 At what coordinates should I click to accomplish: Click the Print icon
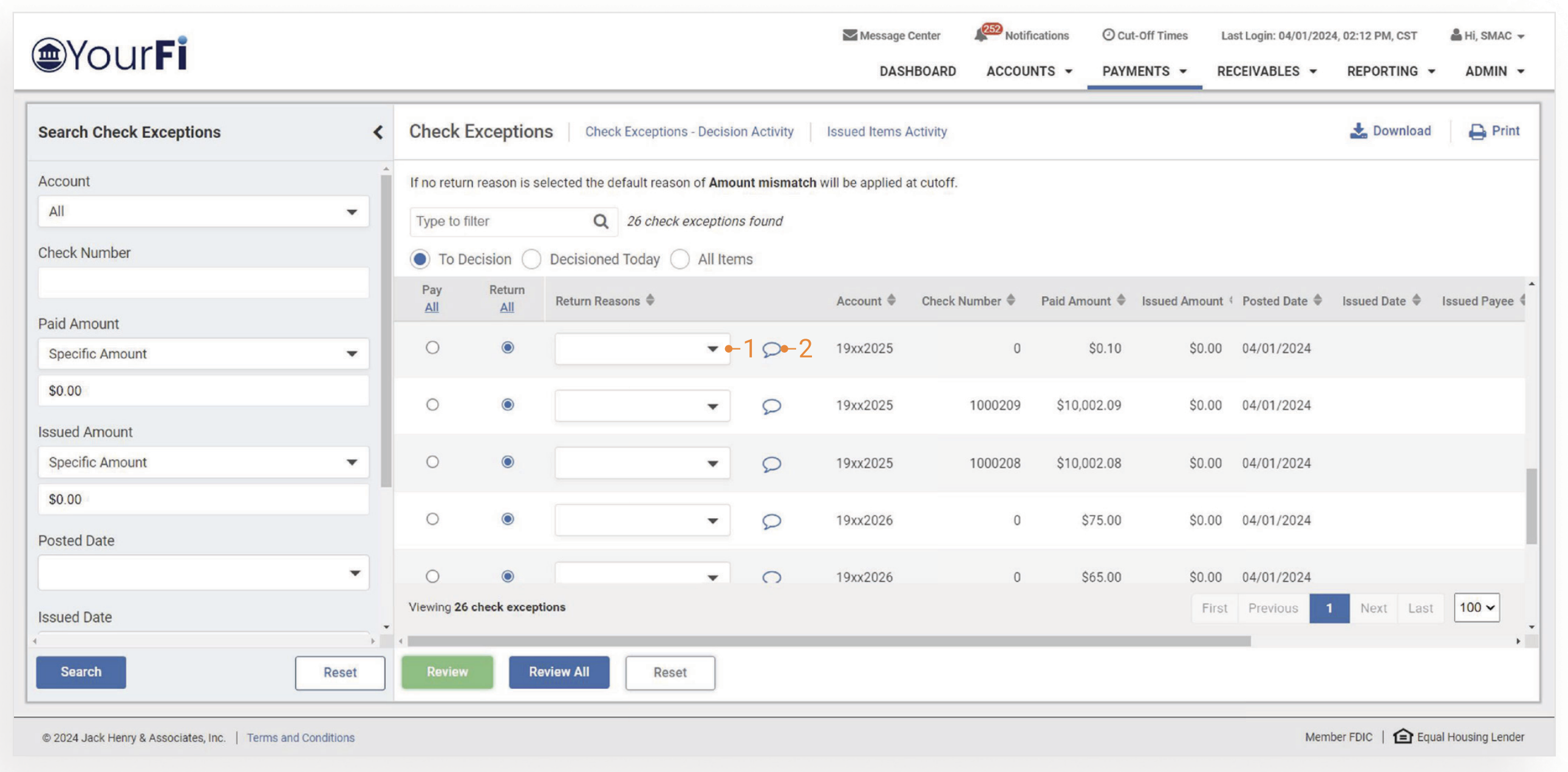click(1478, 132)
